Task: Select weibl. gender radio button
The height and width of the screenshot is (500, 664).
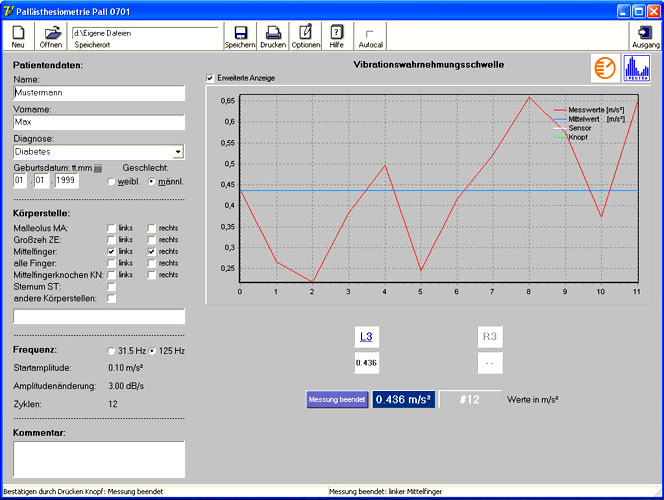Action: (x=111, y=181)
